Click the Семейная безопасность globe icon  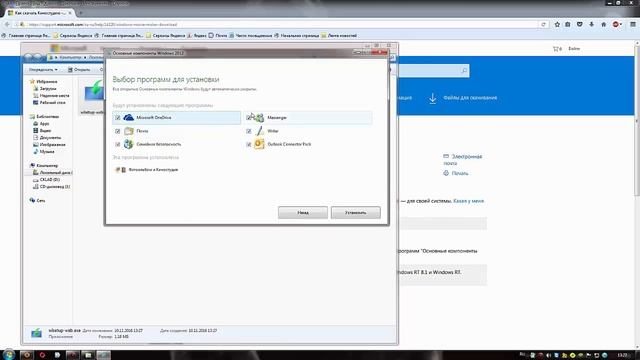click(129, 144)
